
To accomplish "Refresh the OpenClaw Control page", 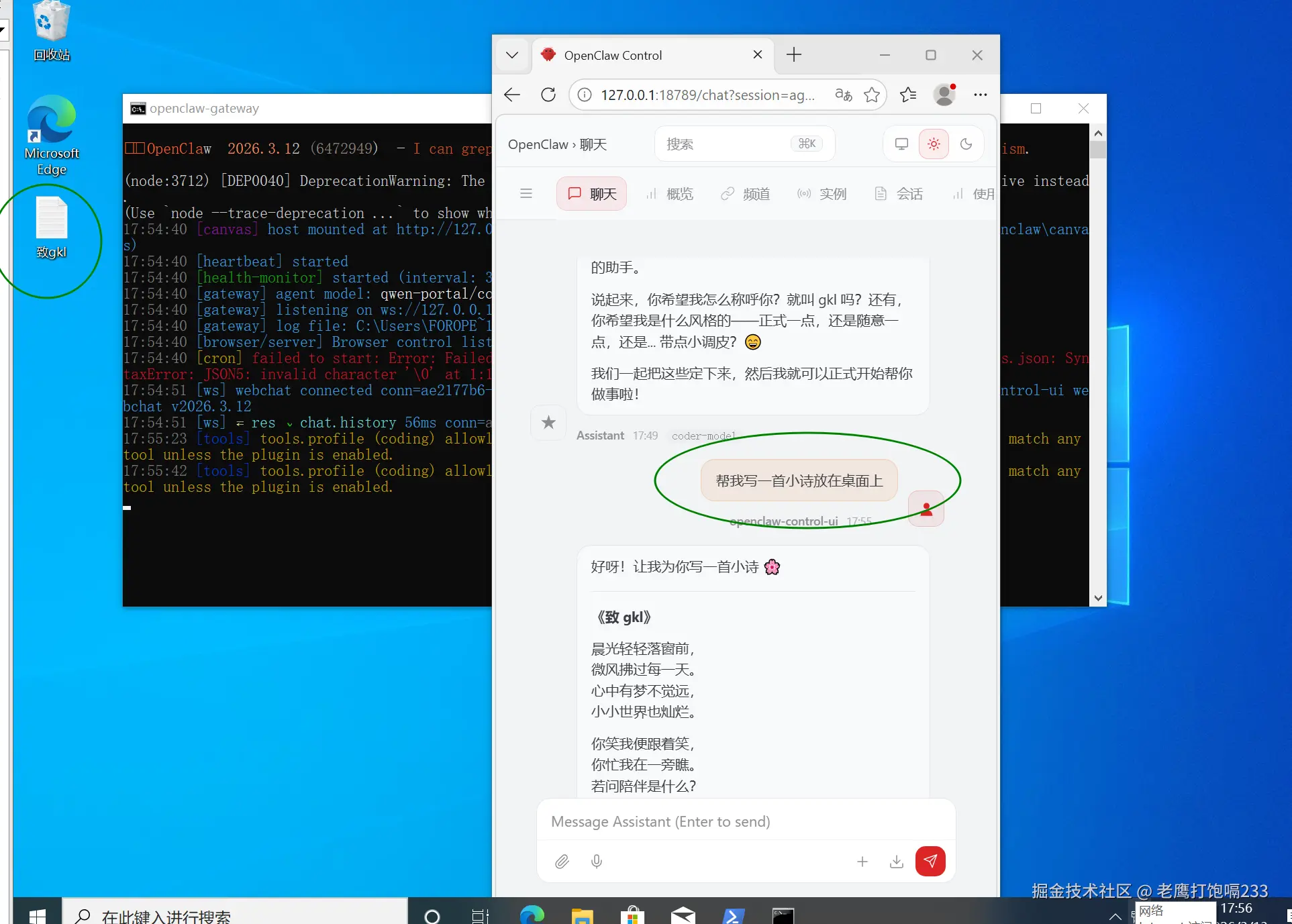I will click(548, 95).
